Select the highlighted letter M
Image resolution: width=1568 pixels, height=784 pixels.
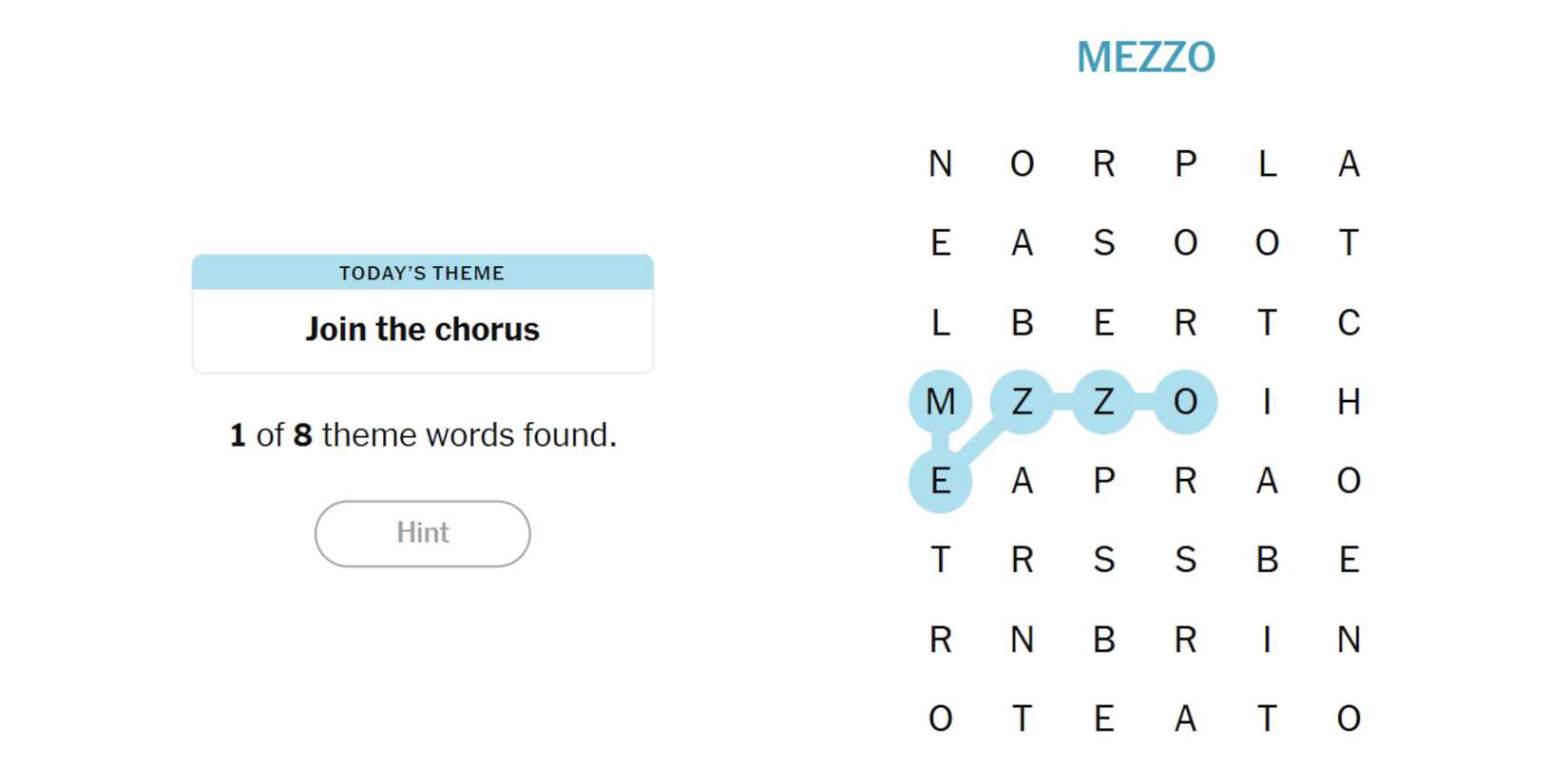[940, 402]
